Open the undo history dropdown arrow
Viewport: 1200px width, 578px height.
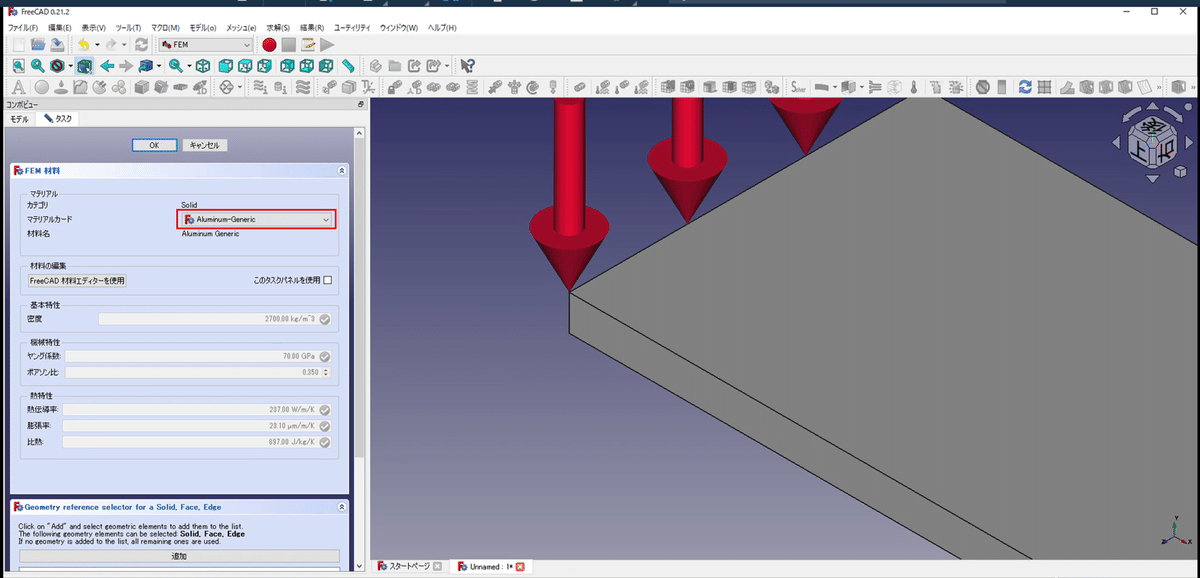(96, 45)
